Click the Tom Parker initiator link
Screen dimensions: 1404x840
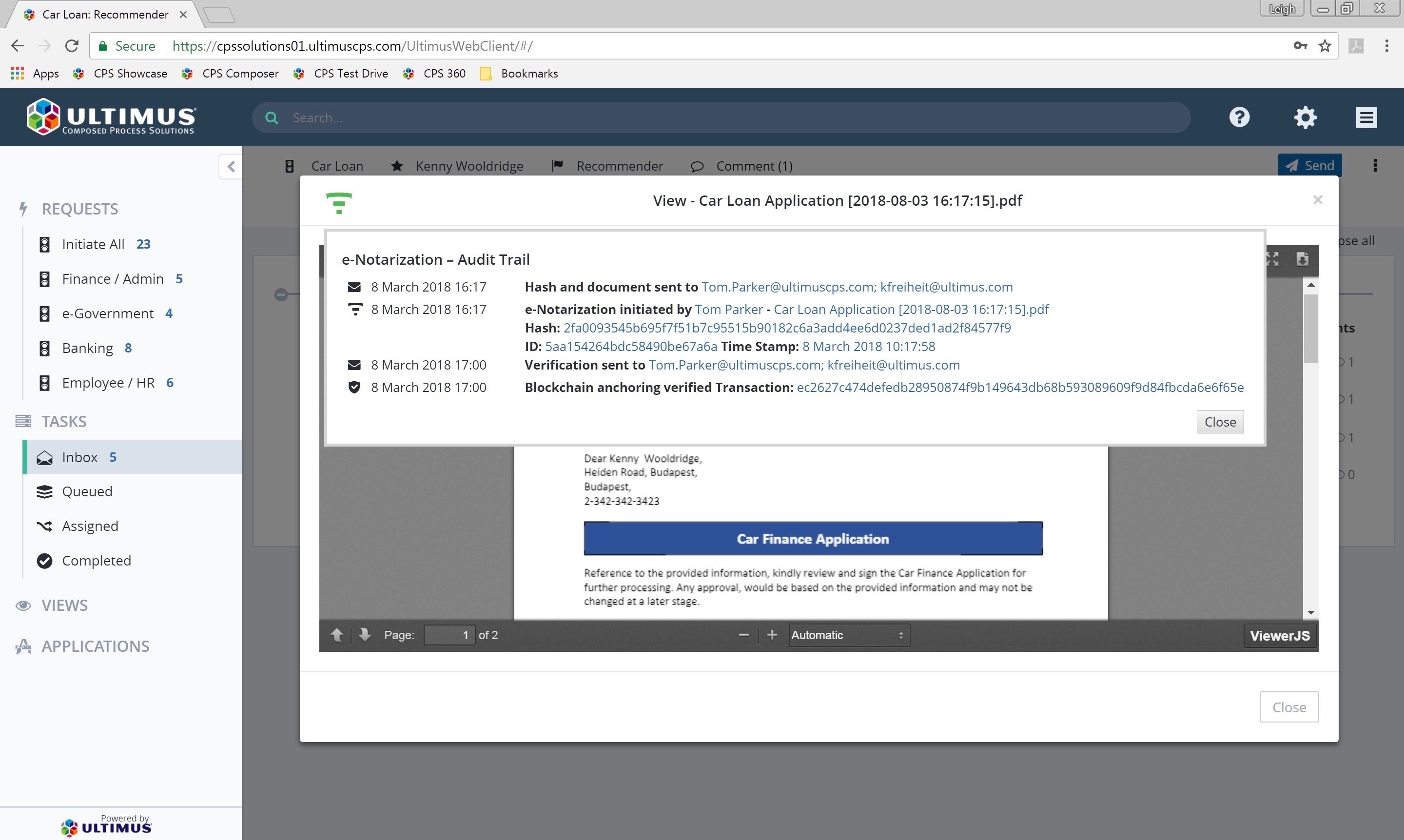click(x=728, y=310)
